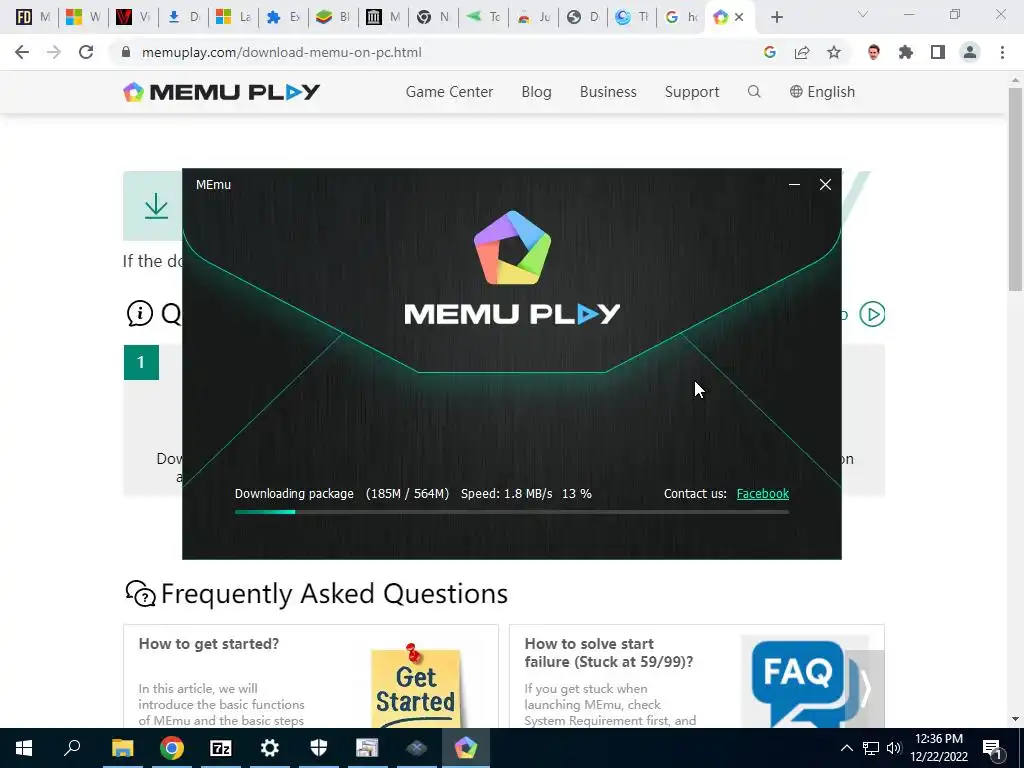This screenshot has height=768, width=1024.
Task: Open the tab search dropdown chevron
Action: [863, 15]
